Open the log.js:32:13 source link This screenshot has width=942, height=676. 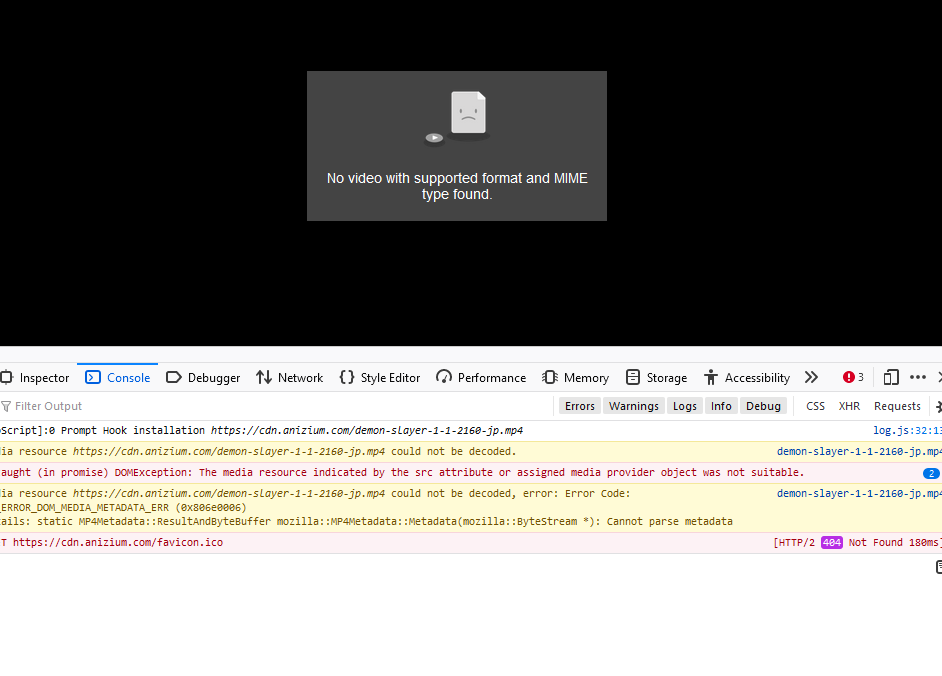coord(907,430)
